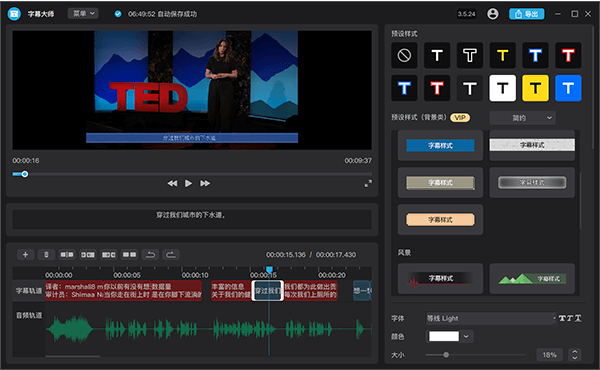This screenshot has height=370, width=600.
Task: Click the VIP badge
Action: pos(460,117)
